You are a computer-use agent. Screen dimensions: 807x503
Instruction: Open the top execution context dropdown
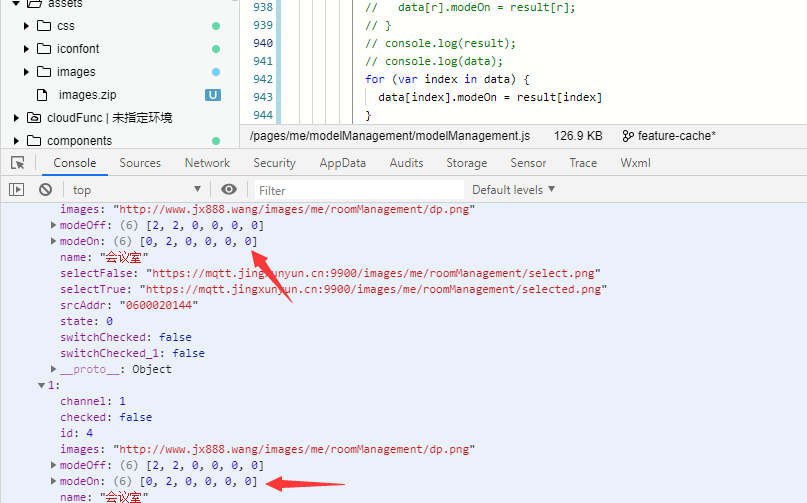coord(136,189)
